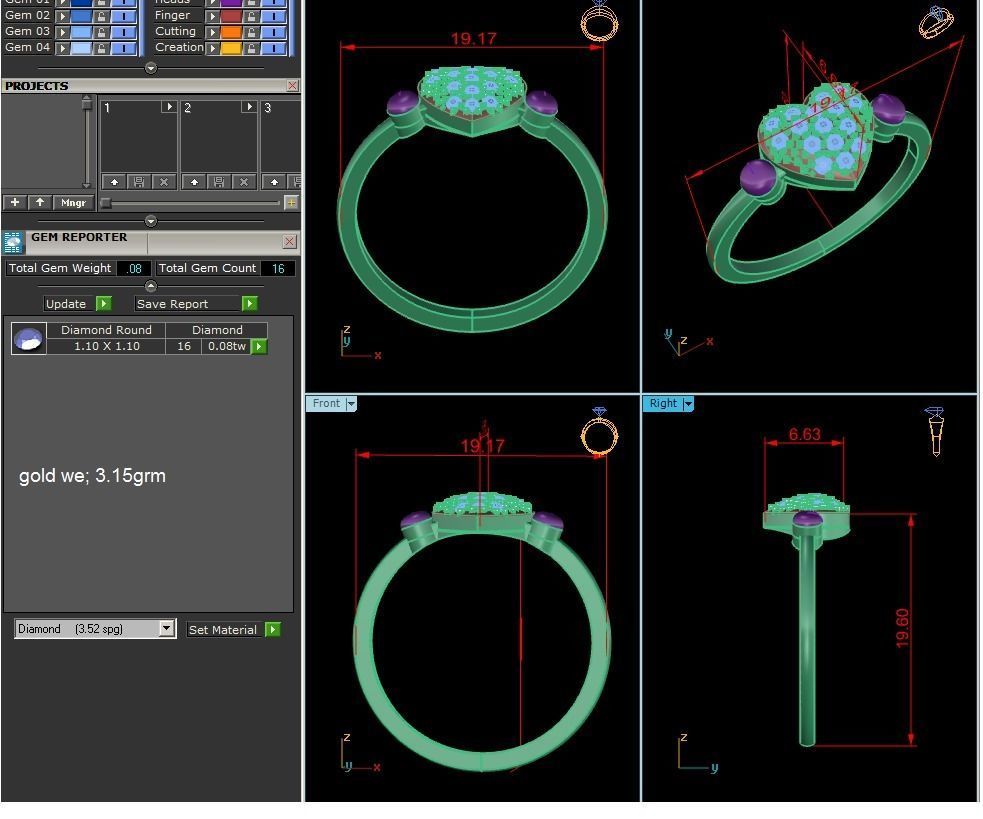Image resolution: width=983 pixels, height=819 pixels.
Task: Click the up-arrow button beside Mngr
Action: [39, 202]
